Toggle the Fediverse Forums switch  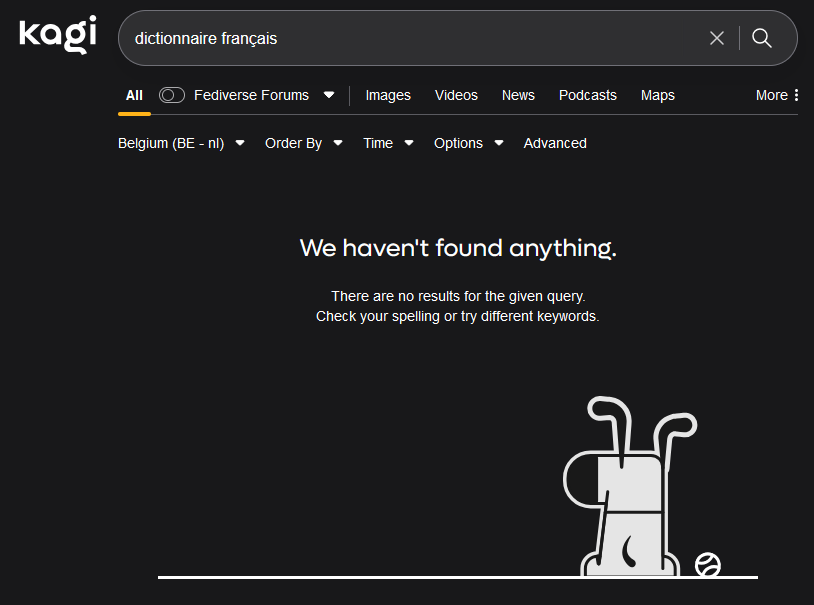click(172, 95)
